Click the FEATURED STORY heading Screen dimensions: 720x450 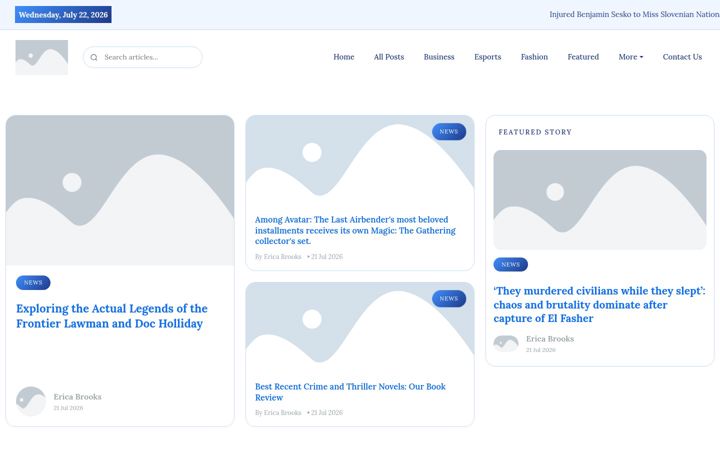pos(535,132)
